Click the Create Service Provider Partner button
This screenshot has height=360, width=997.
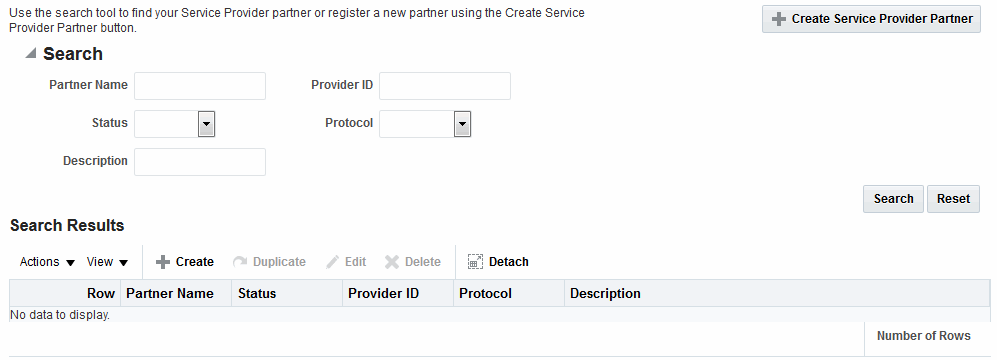(871, 19)
